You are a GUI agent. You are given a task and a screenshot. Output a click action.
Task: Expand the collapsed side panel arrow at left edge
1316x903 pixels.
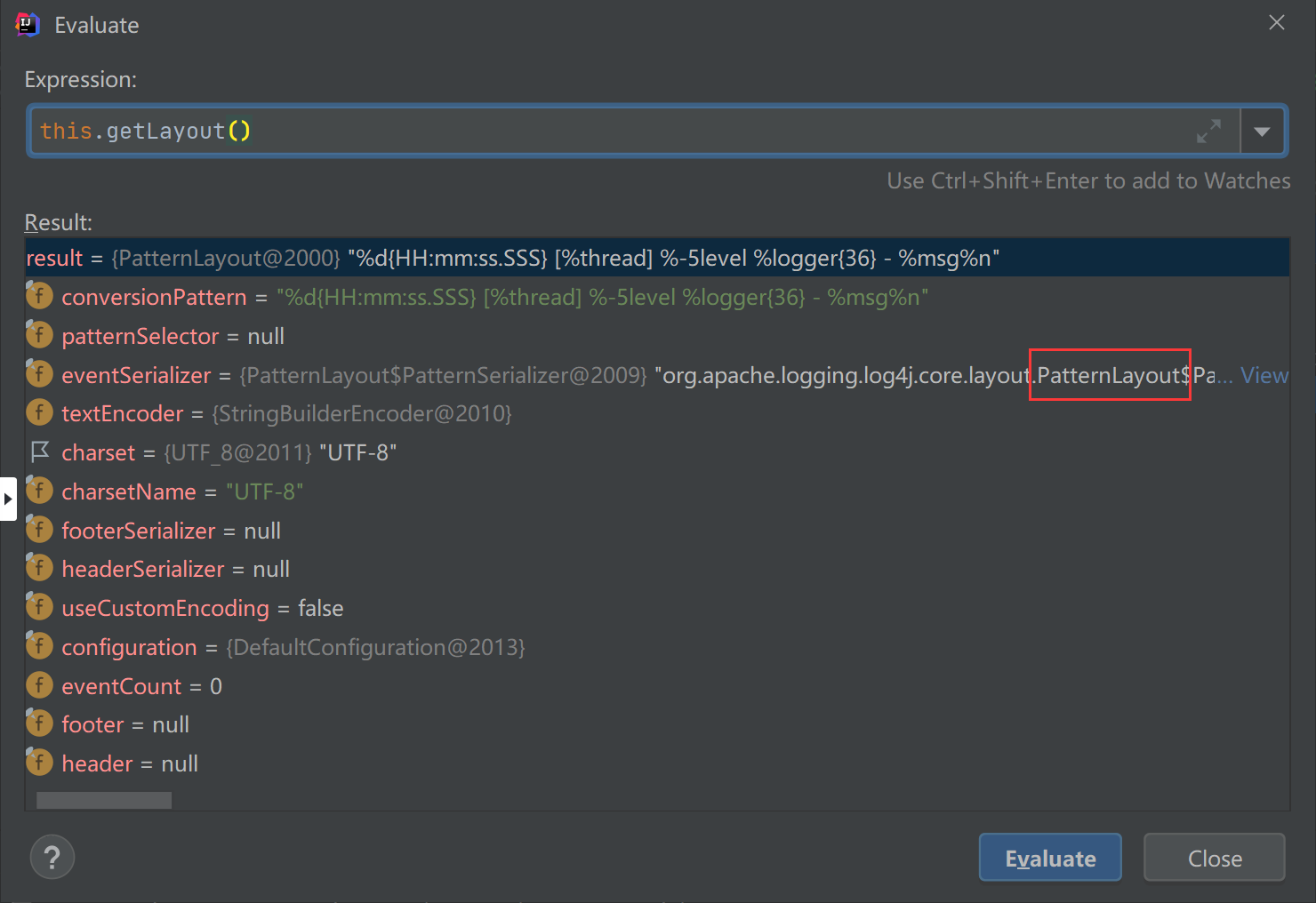coord(8,499)
